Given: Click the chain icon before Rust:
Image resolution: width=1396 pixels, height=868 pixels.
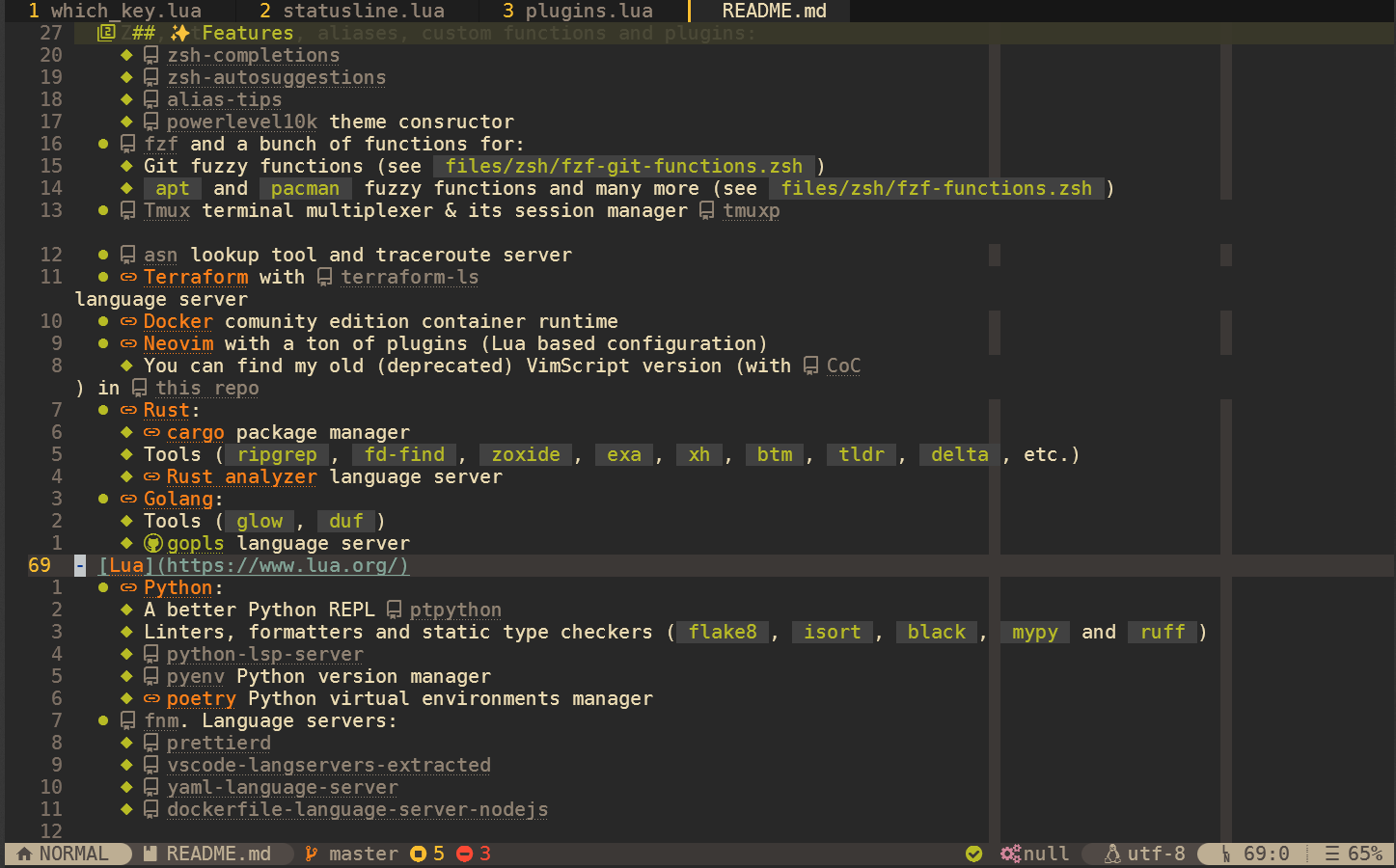Looking at the screenshot, I should click(128, 410).
